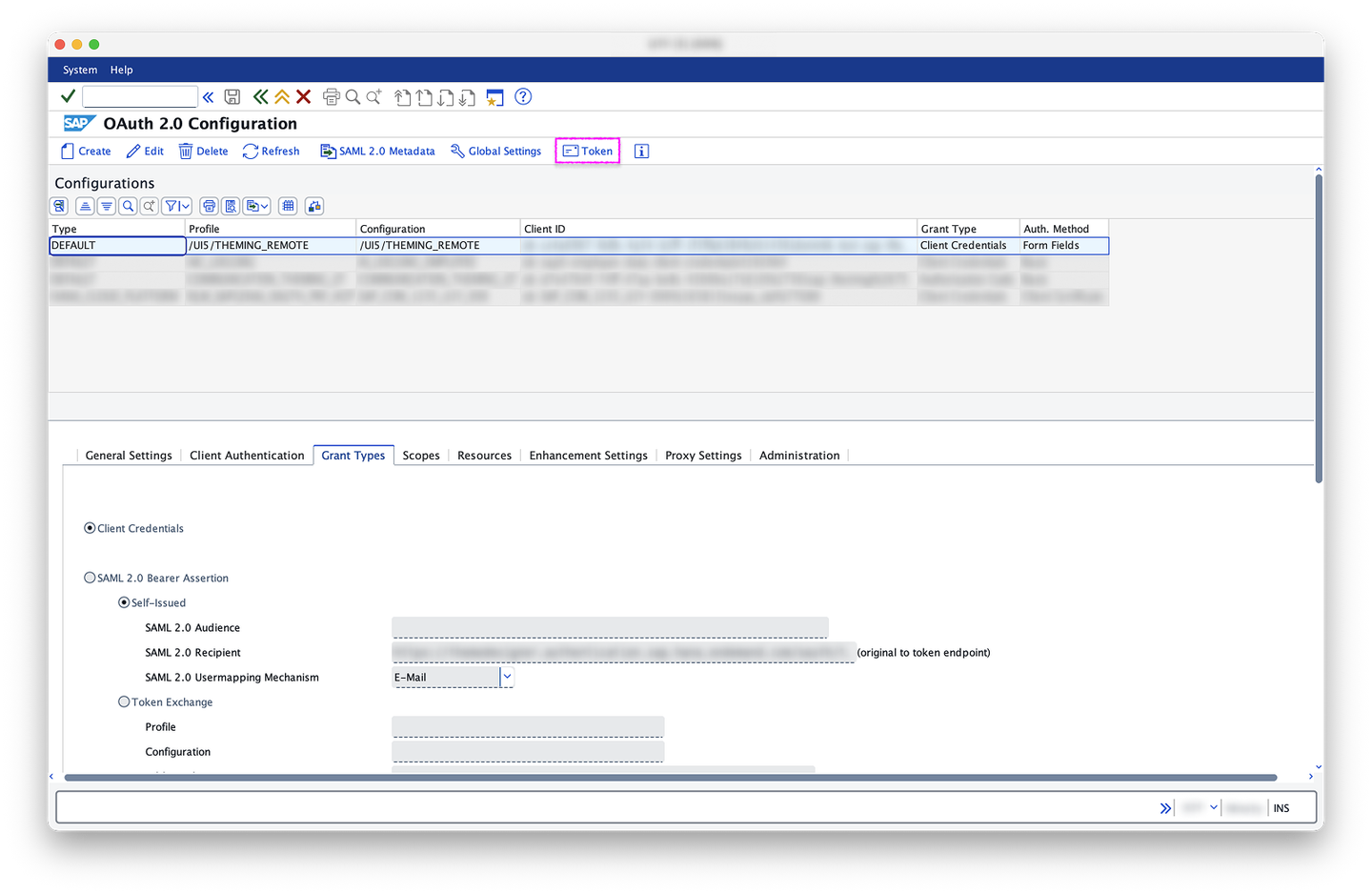Select the Self-Issued radio button
The width and height of the screenshot is (1372, 894).
[x=124, y=602]
